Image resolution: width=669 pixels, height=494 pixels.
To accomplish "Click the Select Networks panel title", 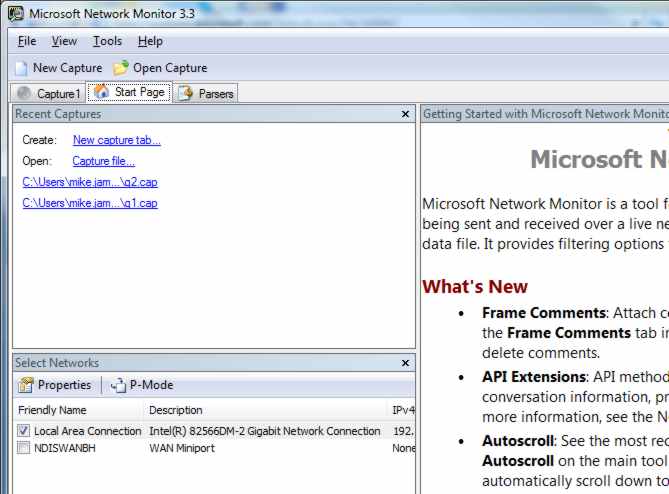I will coord(57,363).
